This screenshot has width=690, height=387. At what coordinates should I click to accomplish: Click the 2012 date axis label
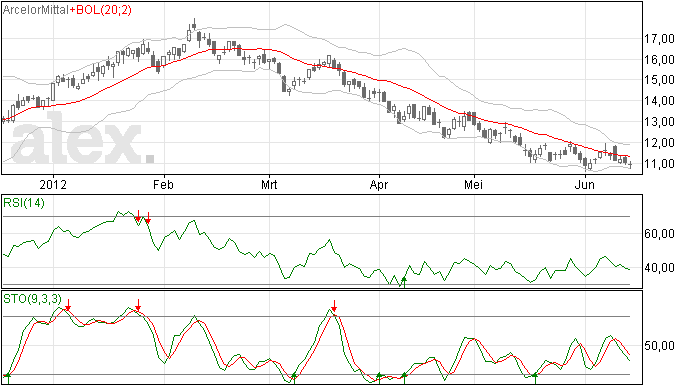pos(53,184)
